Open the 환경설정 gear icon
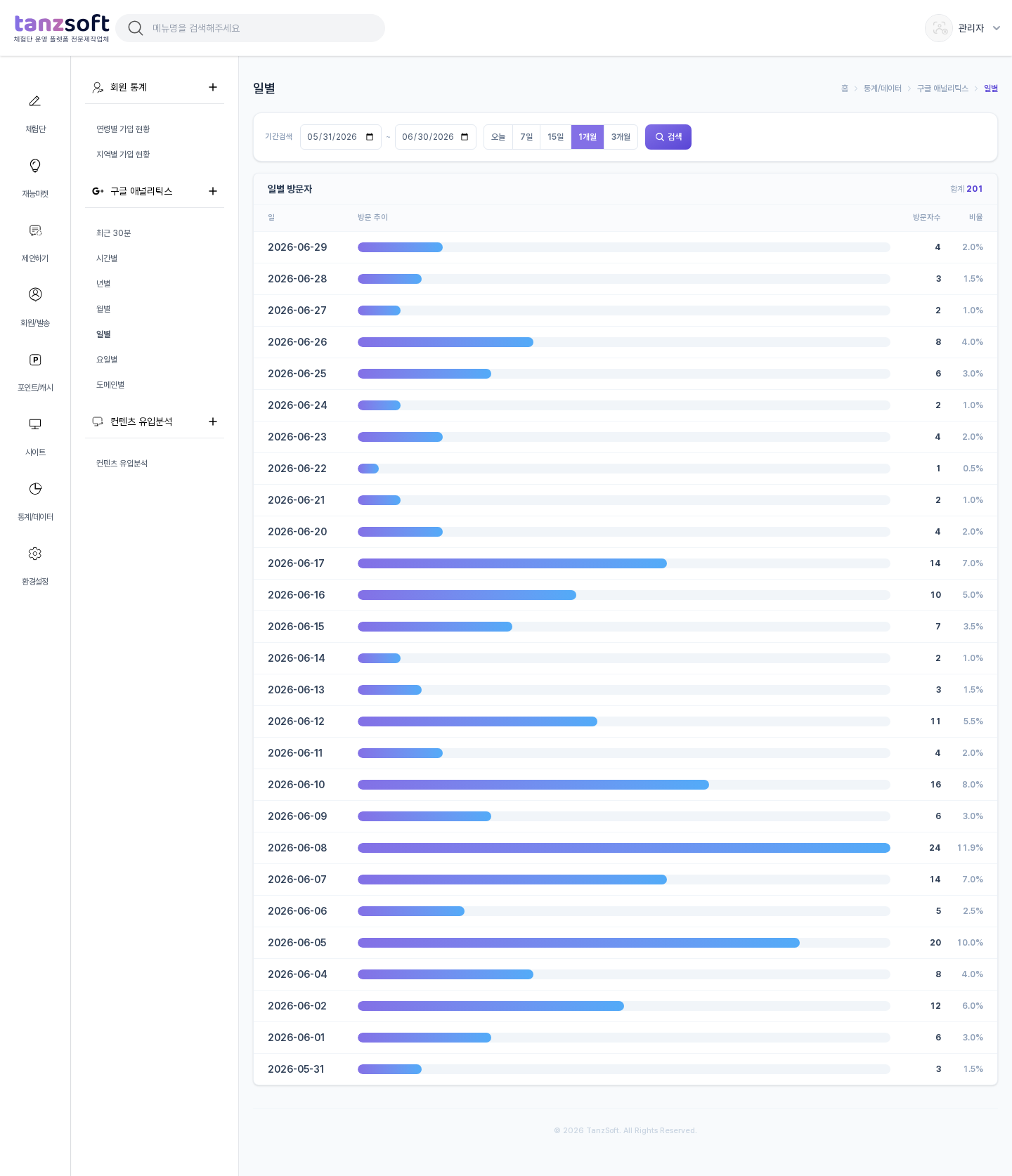Screen dimensions: 1012x1176 coord(35,554)
